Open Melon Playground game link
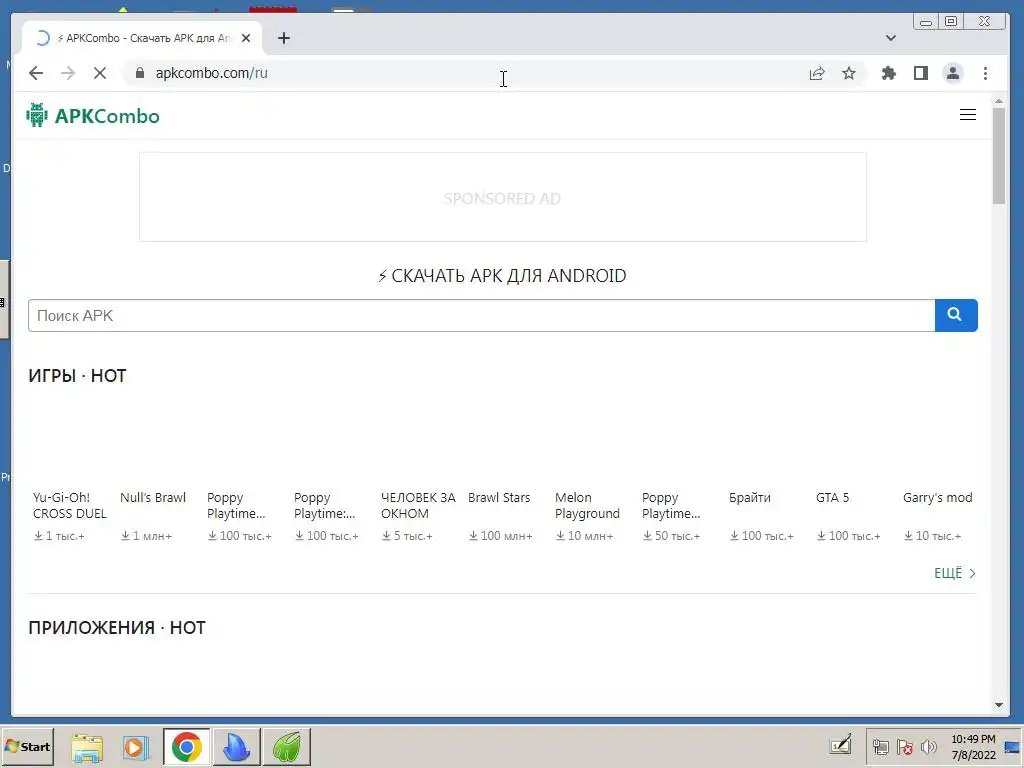Screen dimensions: 1024x768 click(587, 505)
